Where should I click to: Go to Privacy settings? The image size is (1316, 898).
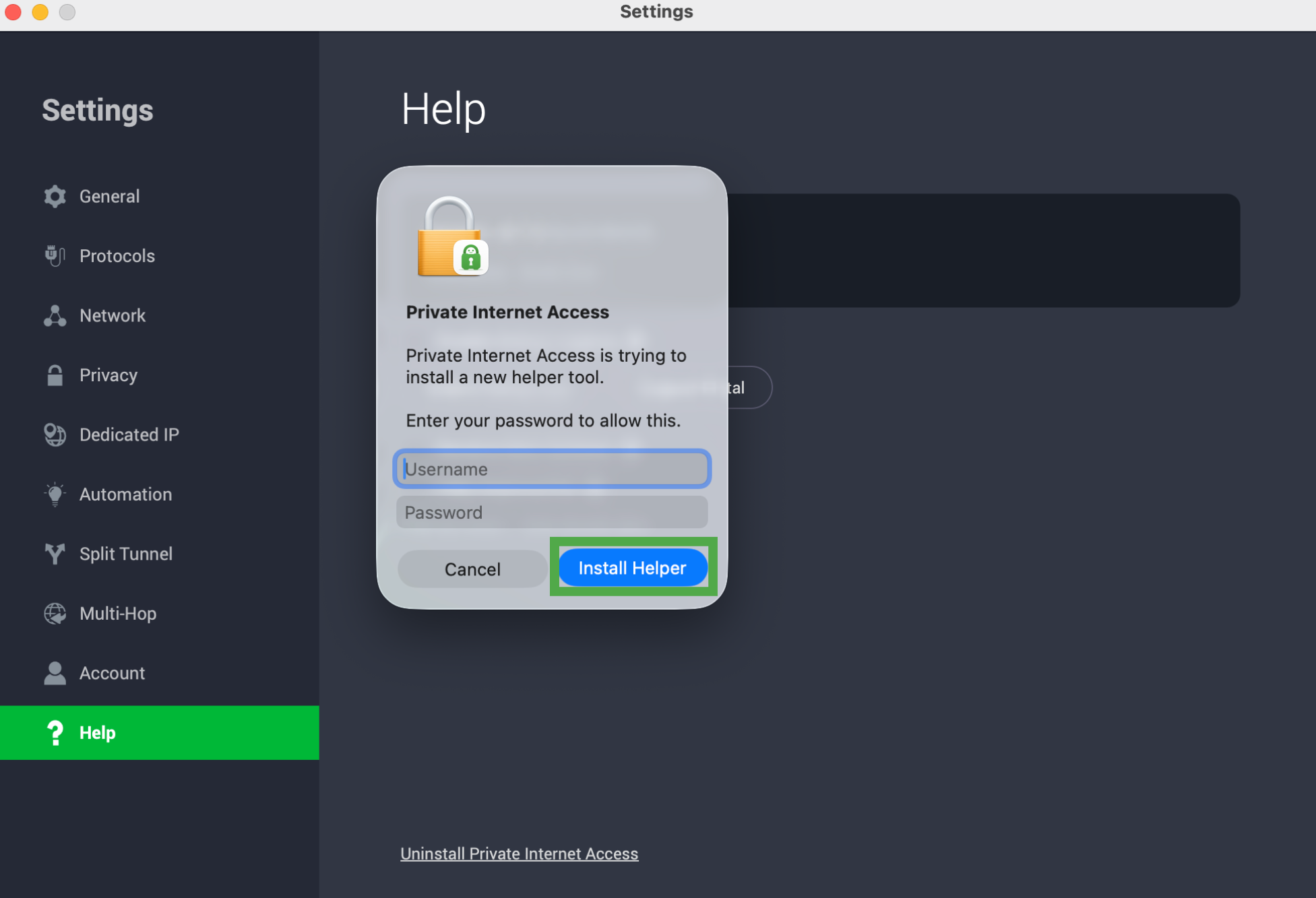click(160, 375)
